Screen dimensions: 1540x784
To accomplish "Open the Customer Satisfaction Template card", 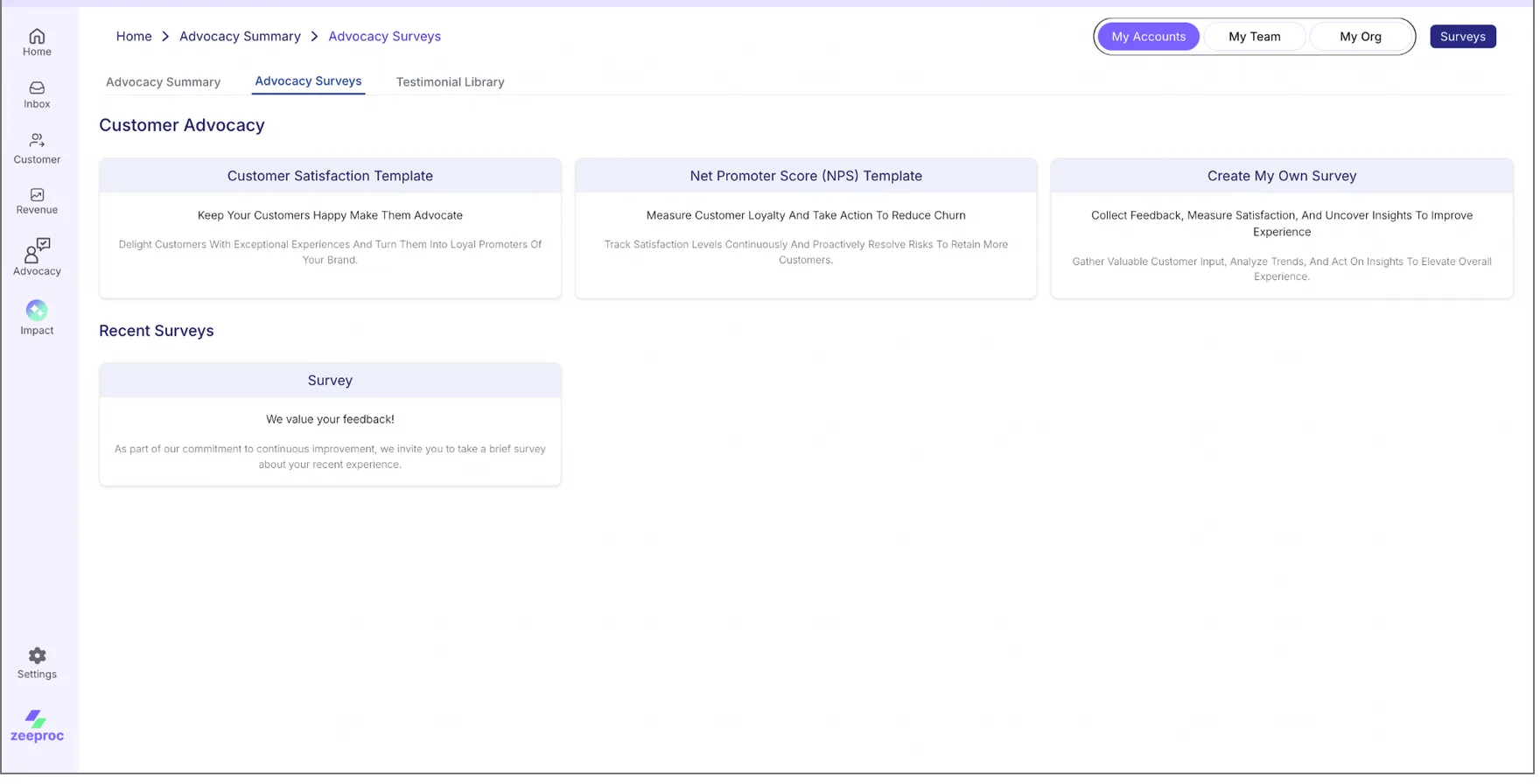I will click(330, 227).
